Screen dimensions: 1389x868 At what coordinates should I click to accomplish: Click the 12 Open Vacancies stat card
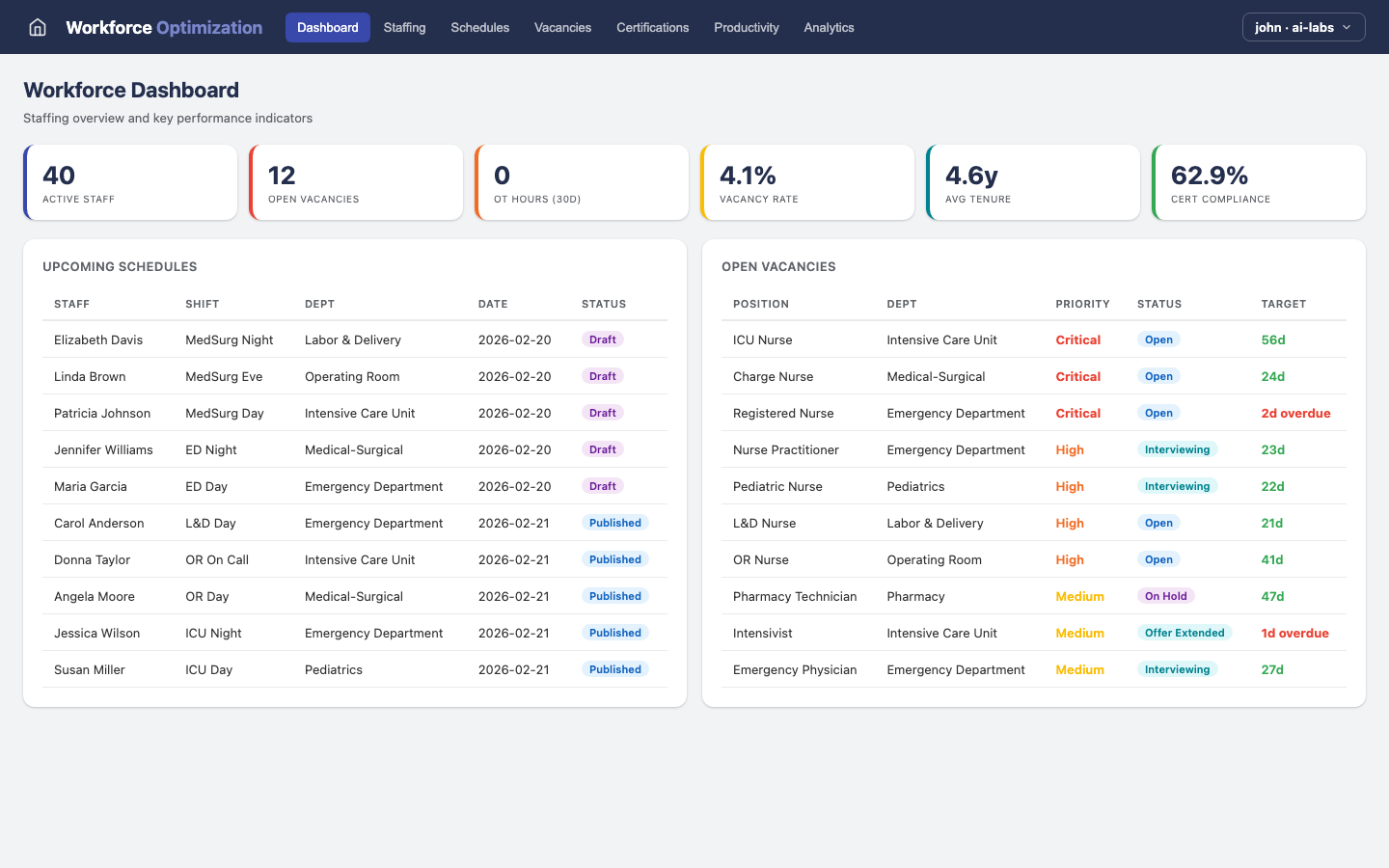click(356, 181)
